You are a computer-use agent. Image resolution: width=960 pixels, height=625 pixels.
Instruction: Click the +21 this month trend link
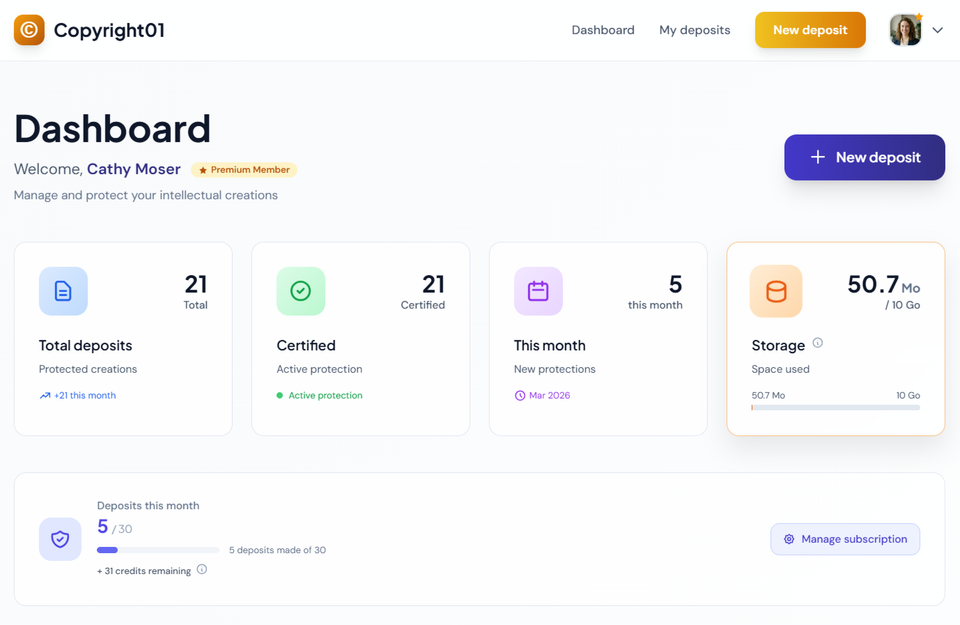coord(78,396)
